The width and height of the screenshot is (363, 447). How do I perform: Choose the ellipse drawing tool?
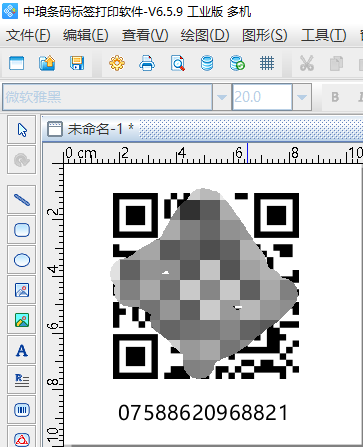click(22, 260)
